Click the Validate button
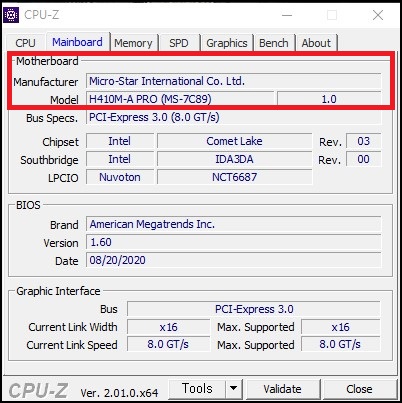The image size is (402, 403). coord(282,389)
